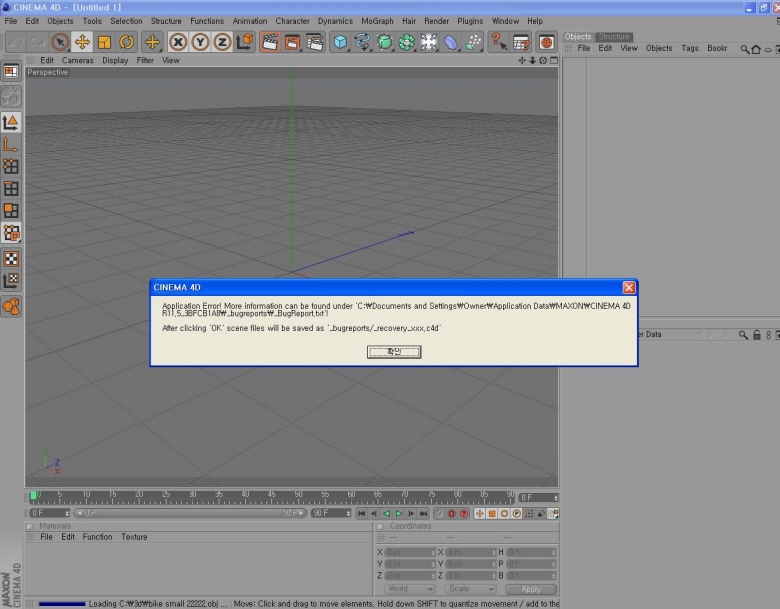Screen dimensions: 780x609
Task: Click the Undo icon
Action: coord(15,42)
